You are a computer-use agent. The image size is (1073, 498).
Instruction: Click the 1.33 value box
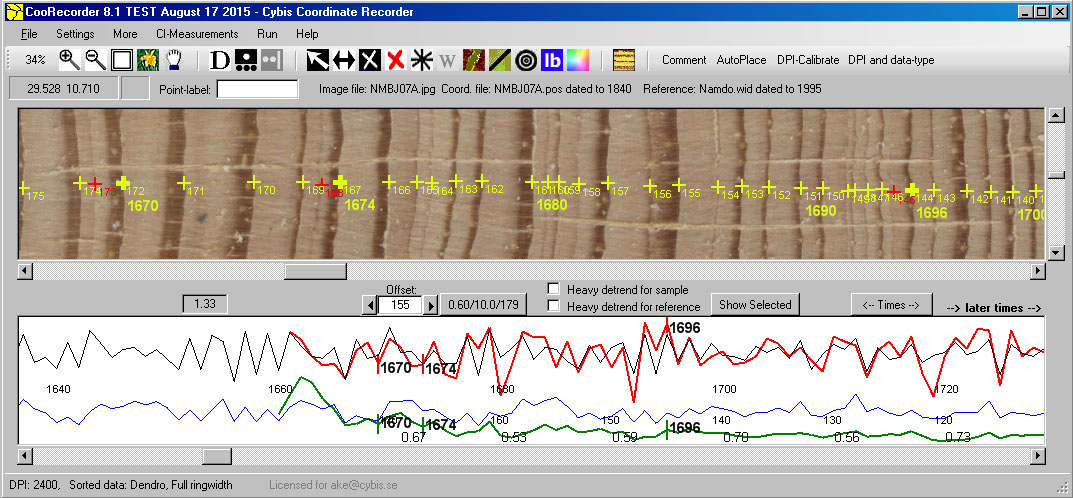pyautogui.click(x=205, y=304)
